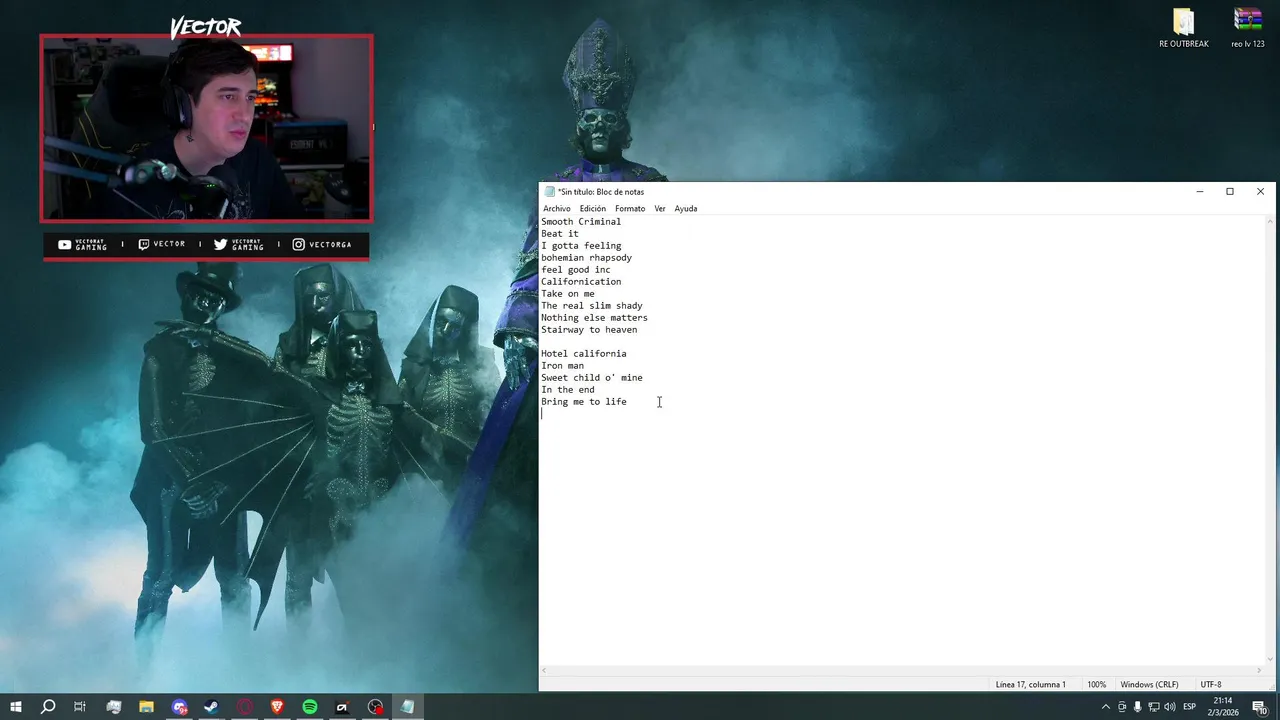Open network status tray icon
The image size is (1280, 720).
pos(1153,707)
